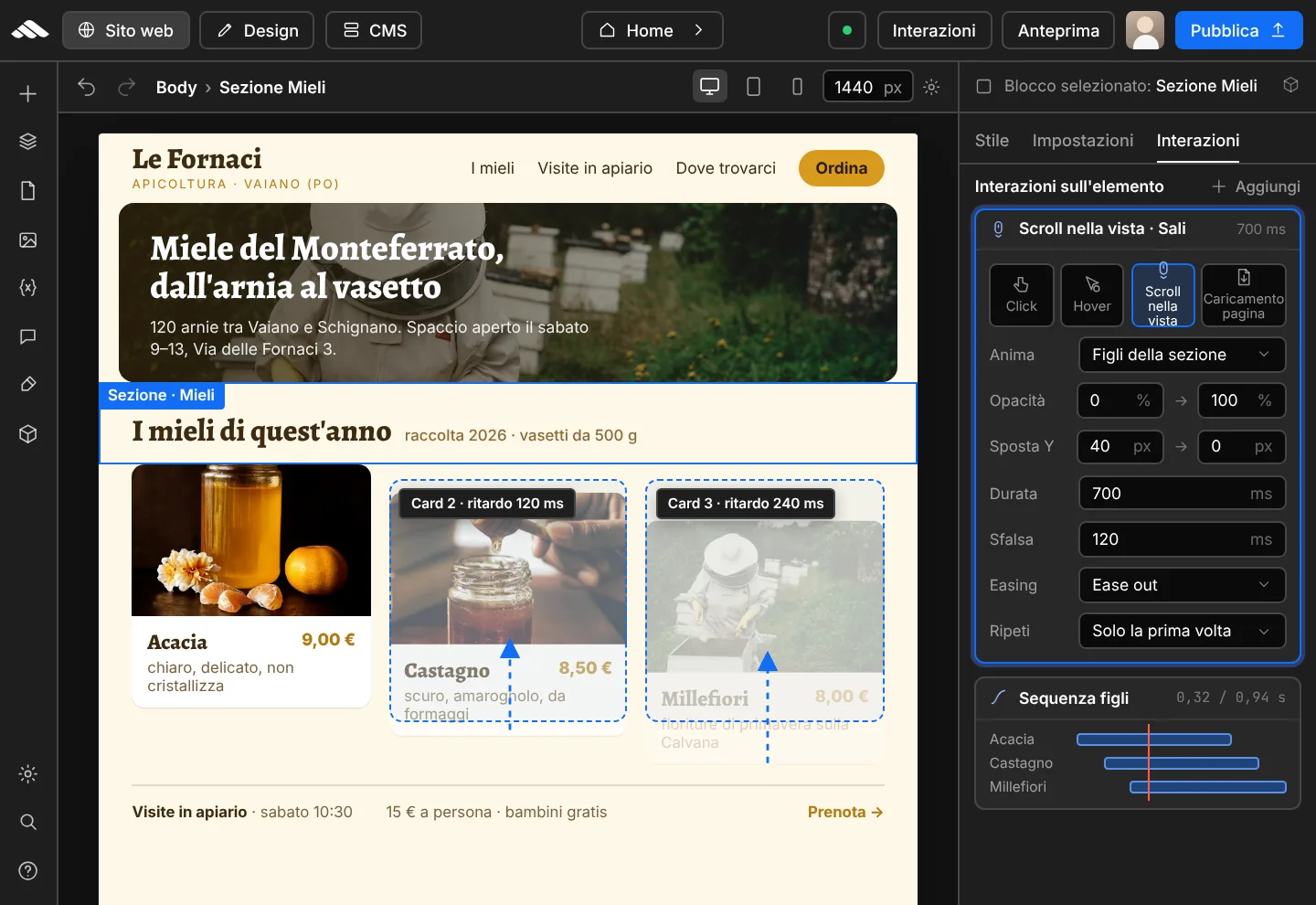Screen dimensions: 1316x905
Task: Switch to the Stile tab
Action: tap(992, 140)
